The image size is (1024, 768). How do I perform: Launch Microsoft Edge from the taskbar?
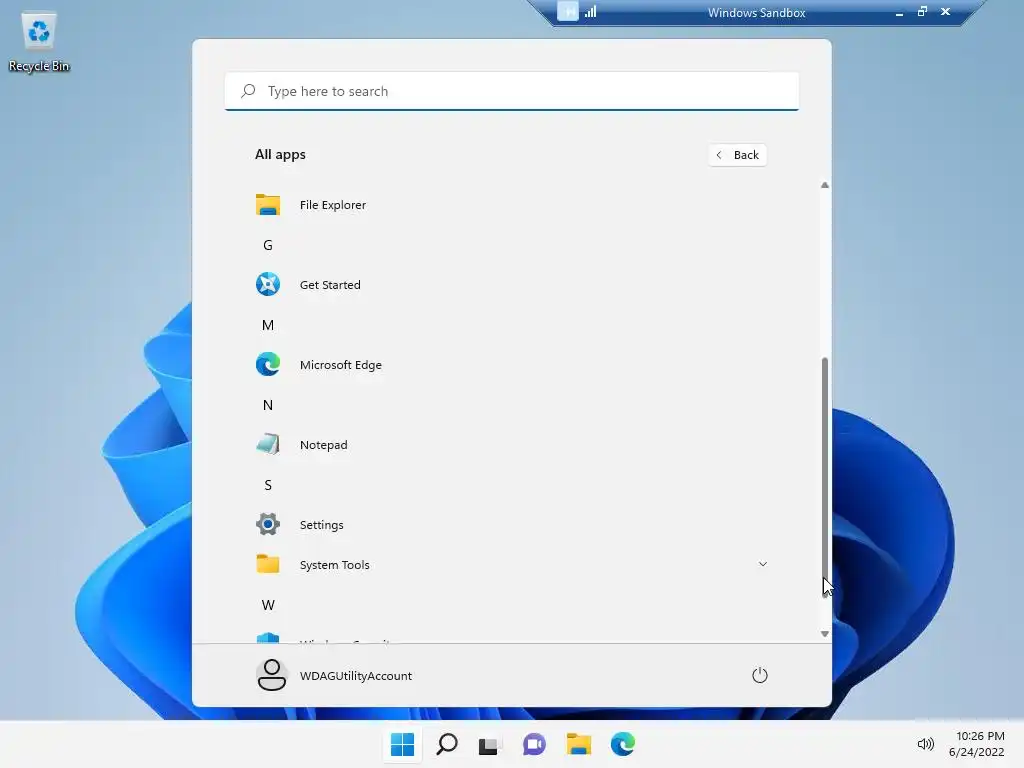pyautogui.click(x=623, y=744)
